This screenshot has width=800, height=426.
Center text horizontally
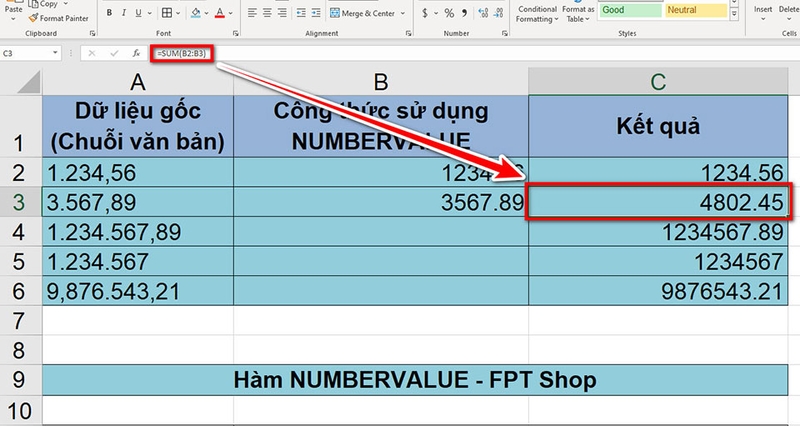[x=267, y=13]
